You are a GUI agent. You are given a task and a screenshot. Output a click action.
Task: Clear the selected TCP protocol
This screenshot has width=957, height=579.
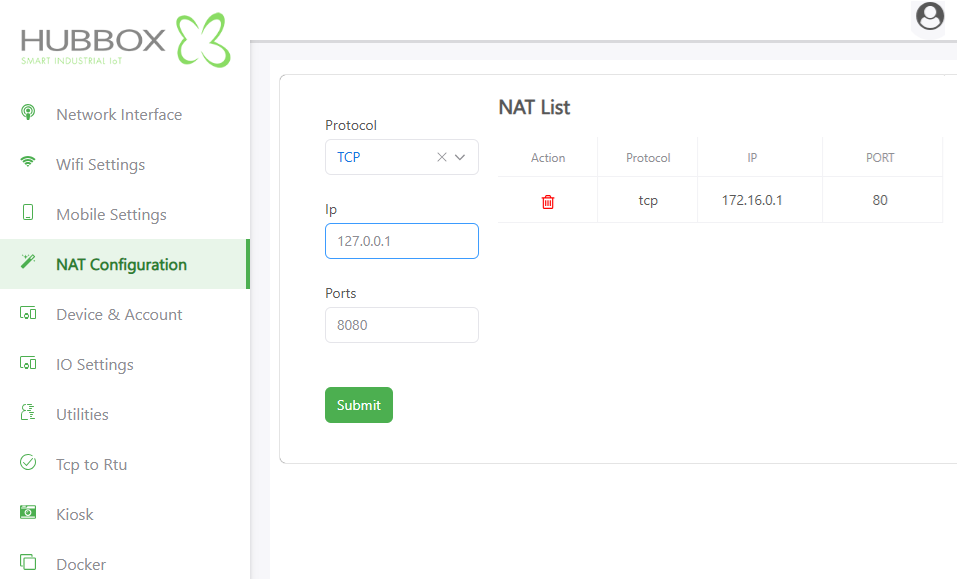(442, 157)
